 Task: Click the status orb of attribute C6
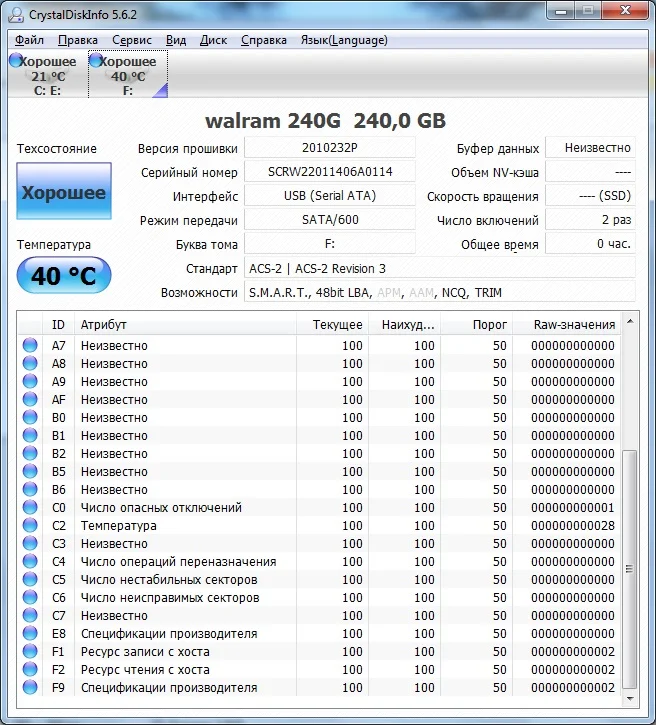point(30,598)
